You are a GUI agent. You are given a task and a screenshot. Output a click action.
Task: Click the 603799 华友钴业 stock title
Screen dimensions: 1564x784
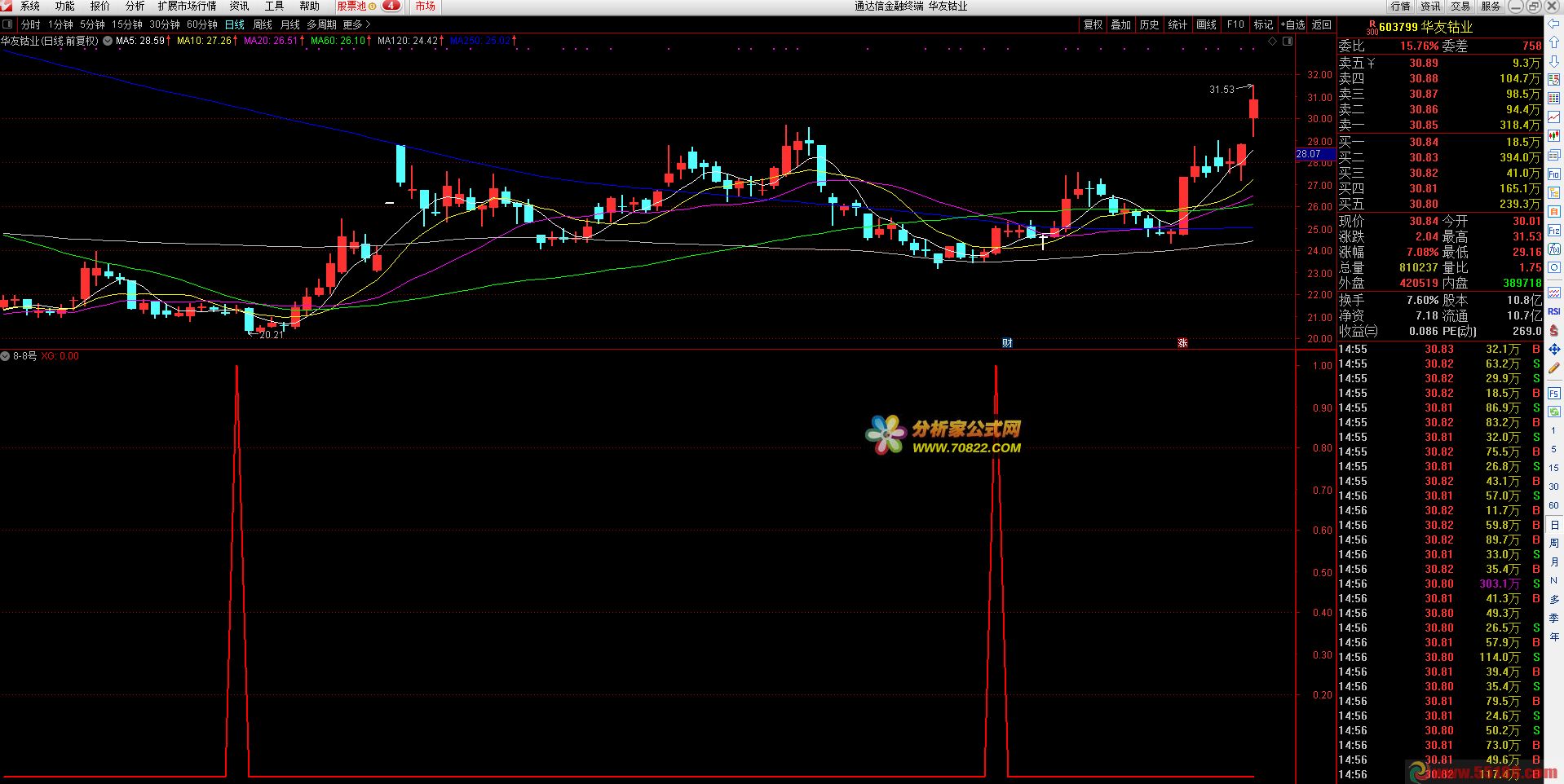[x=1425, y=27]
